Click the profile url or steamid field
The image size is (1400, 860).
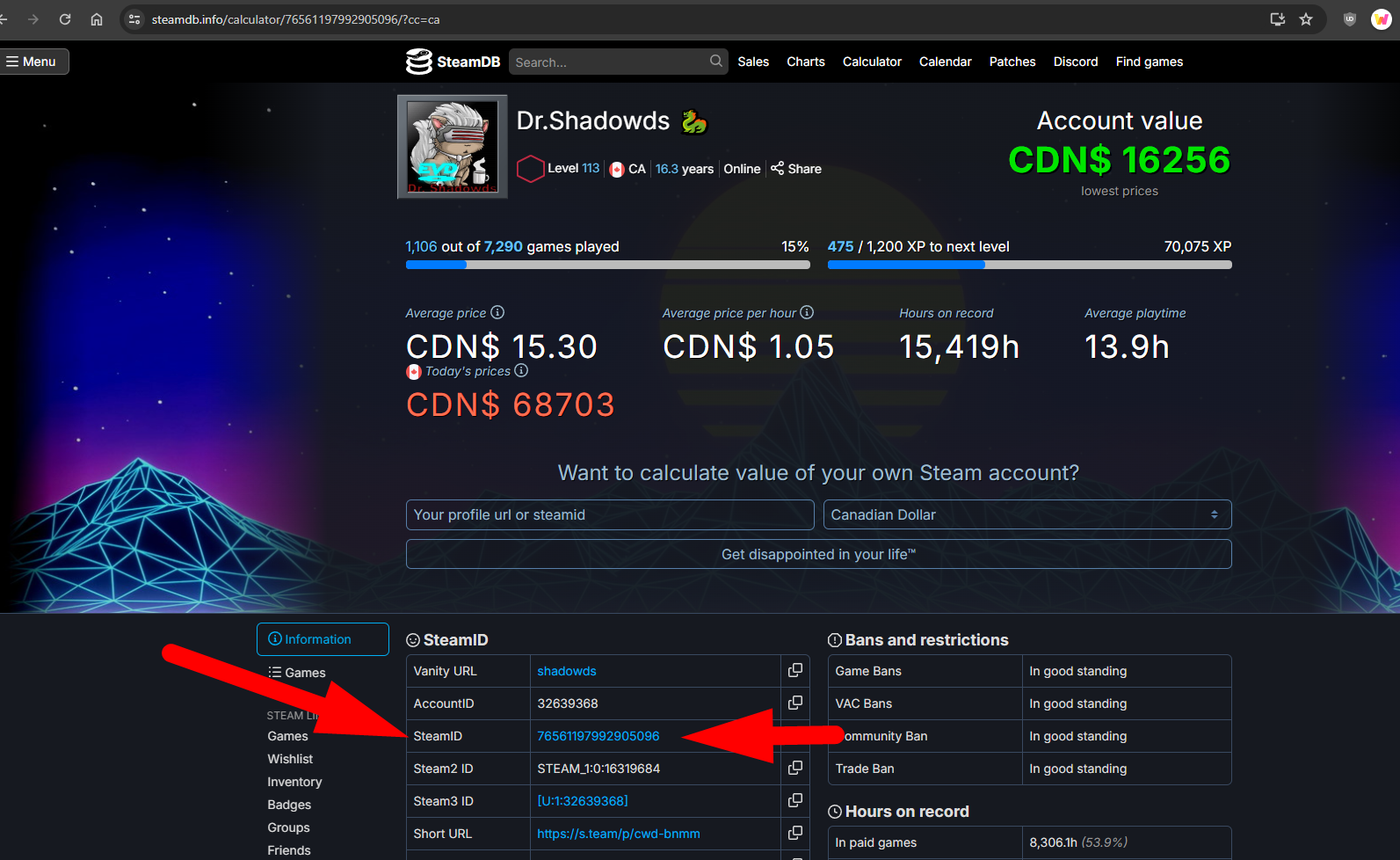tap(610, 514)
